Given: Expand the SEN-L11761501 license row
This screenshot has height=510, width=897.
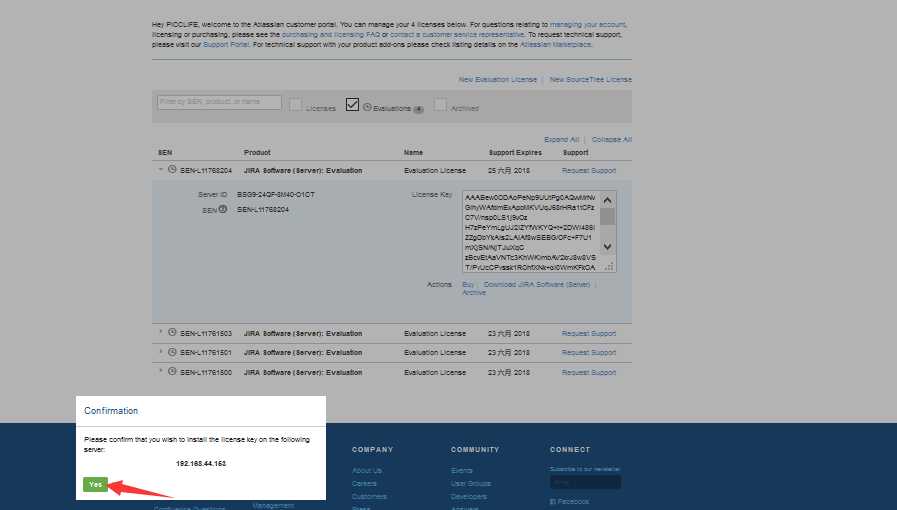Looking at the screenshot, I should 161,352.
